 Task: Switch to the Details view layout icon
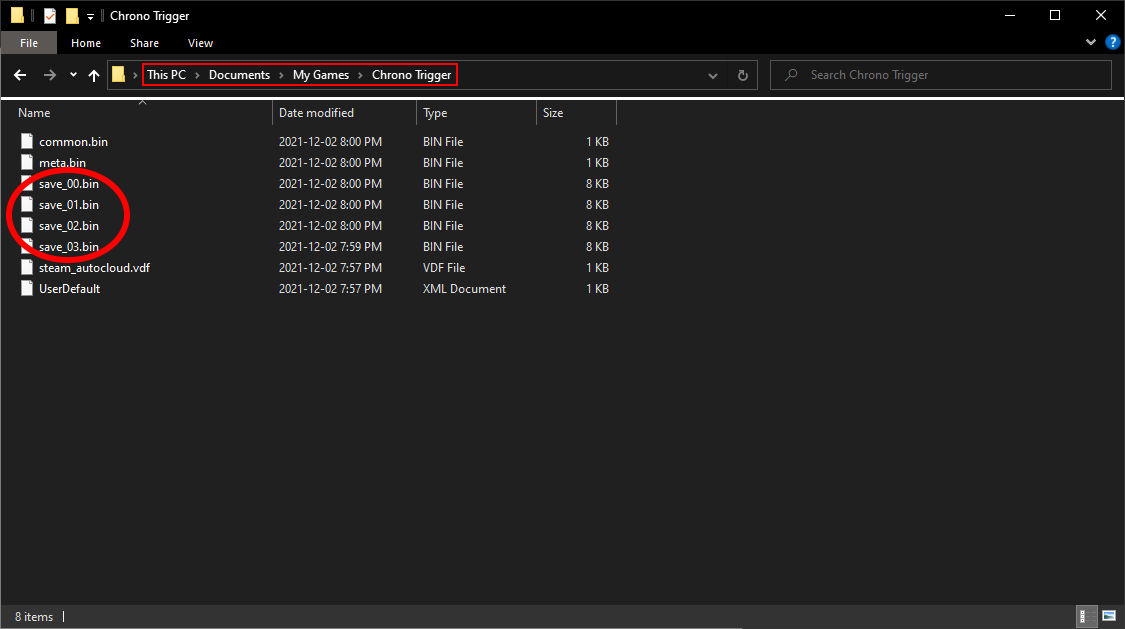(x=1087, y=616)
